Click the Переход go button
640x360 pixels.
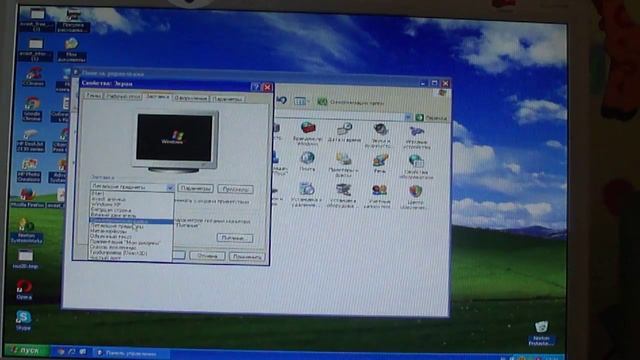431,118
